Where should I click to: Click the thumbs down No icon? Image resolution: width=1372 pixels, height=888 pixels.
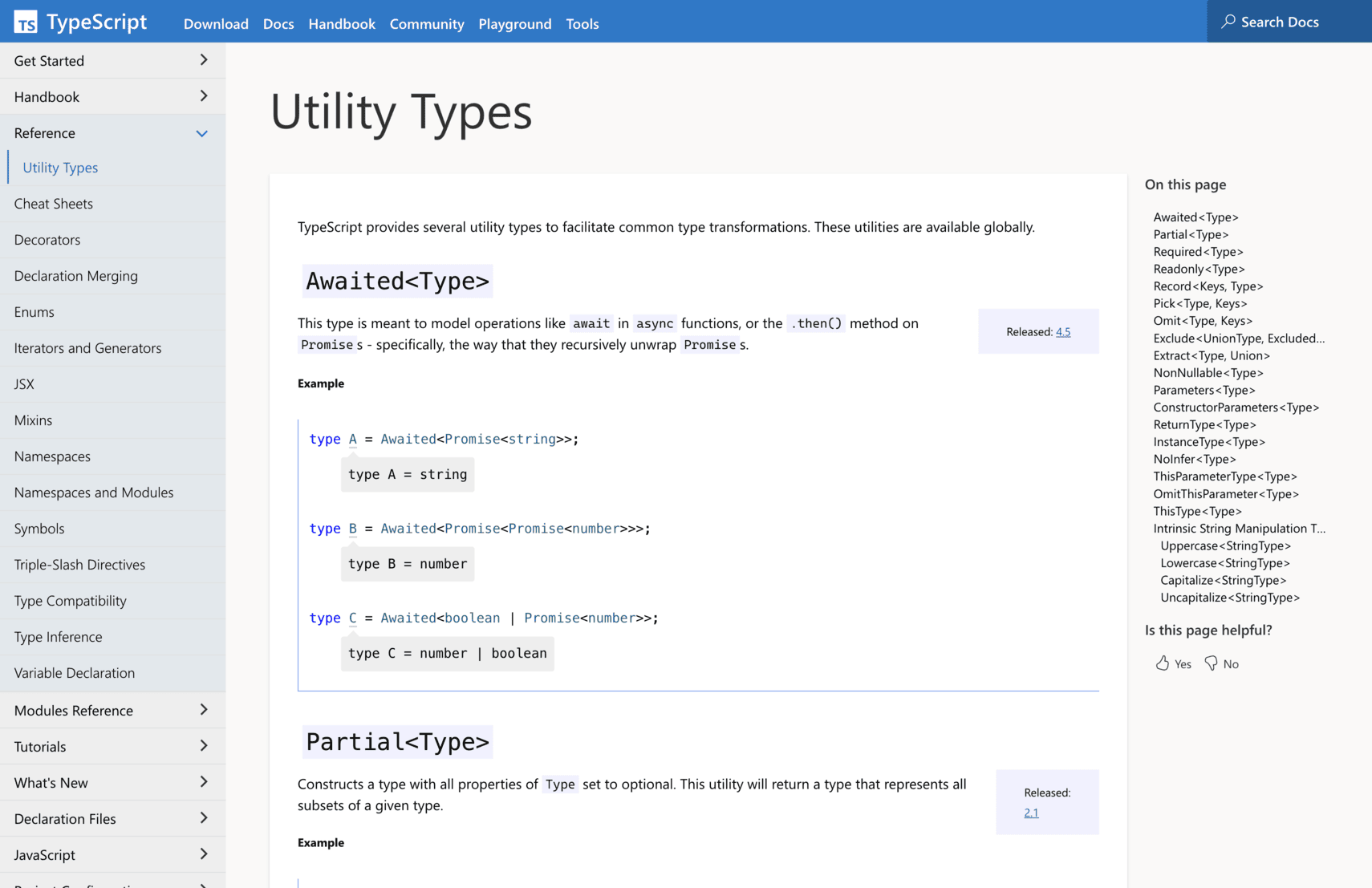click(x=1211, y=663)
